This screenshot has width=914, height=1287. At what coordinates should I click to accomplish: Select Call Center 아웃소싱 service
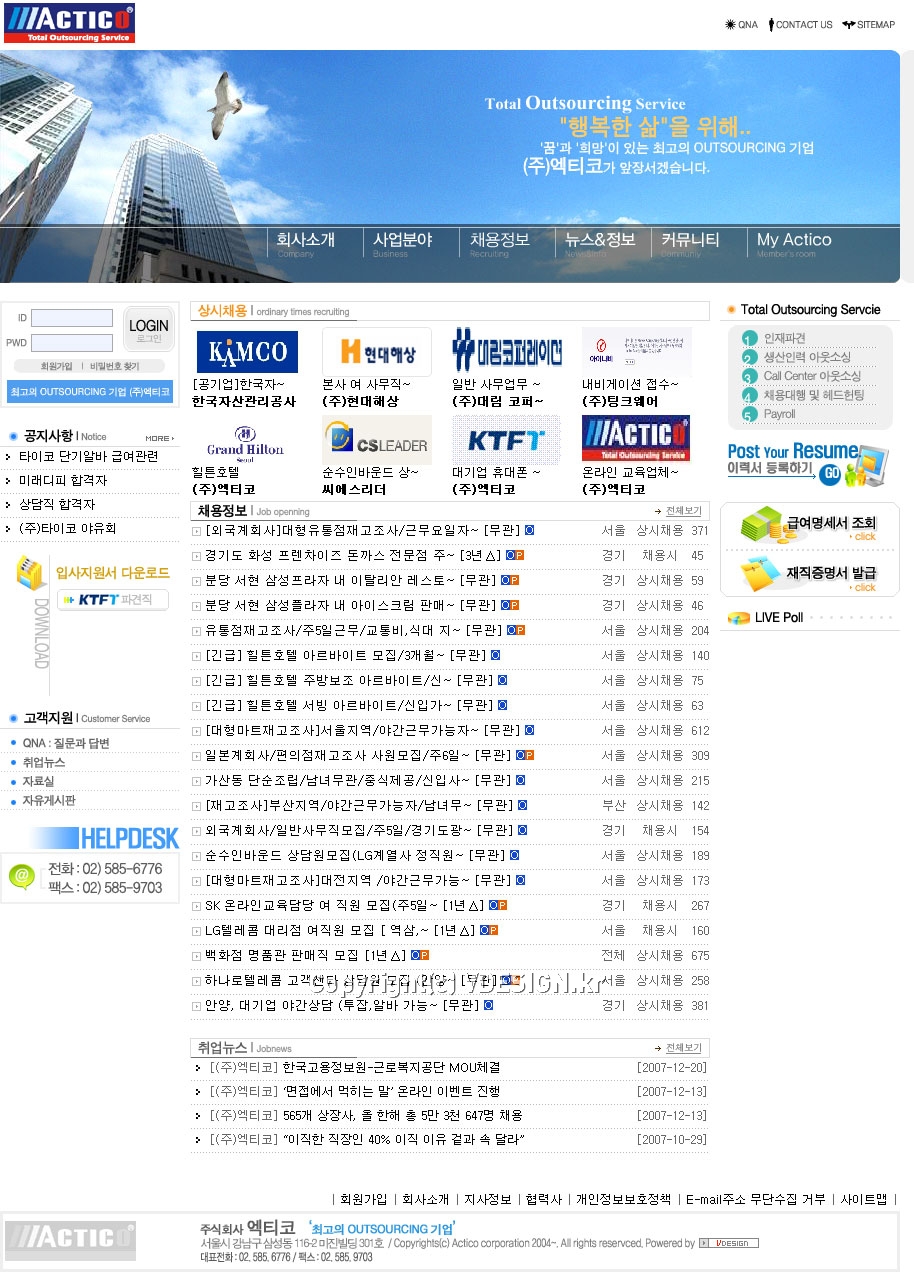[812, 376]
